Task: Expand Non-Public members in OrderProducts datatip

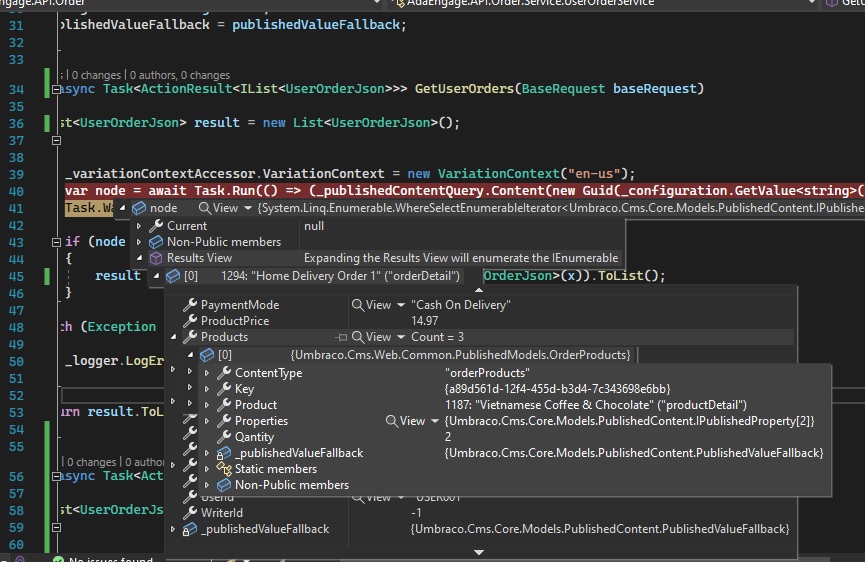Action: point(207,485)
